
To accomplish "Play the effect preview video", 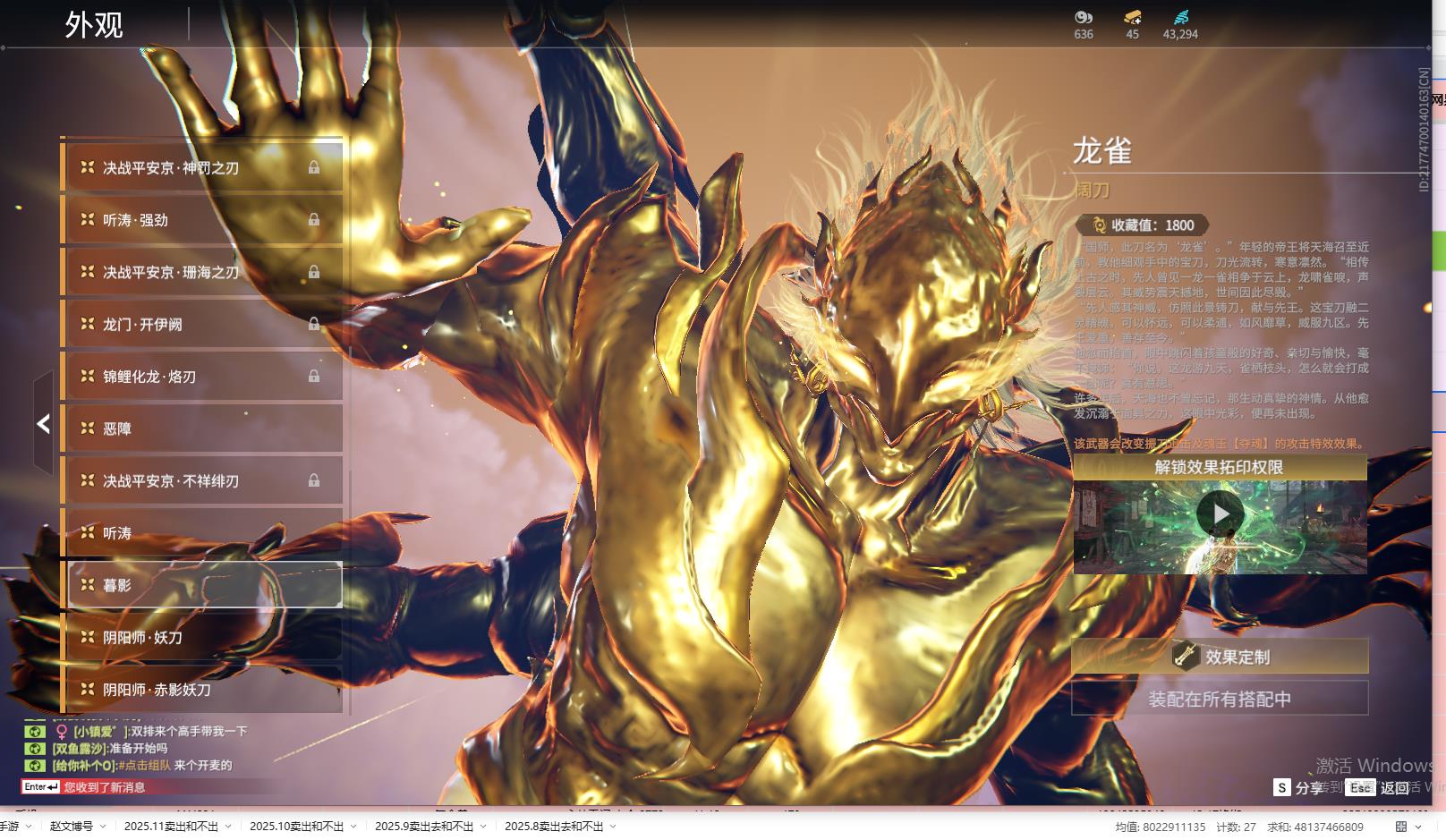I will click(1220, 513).
